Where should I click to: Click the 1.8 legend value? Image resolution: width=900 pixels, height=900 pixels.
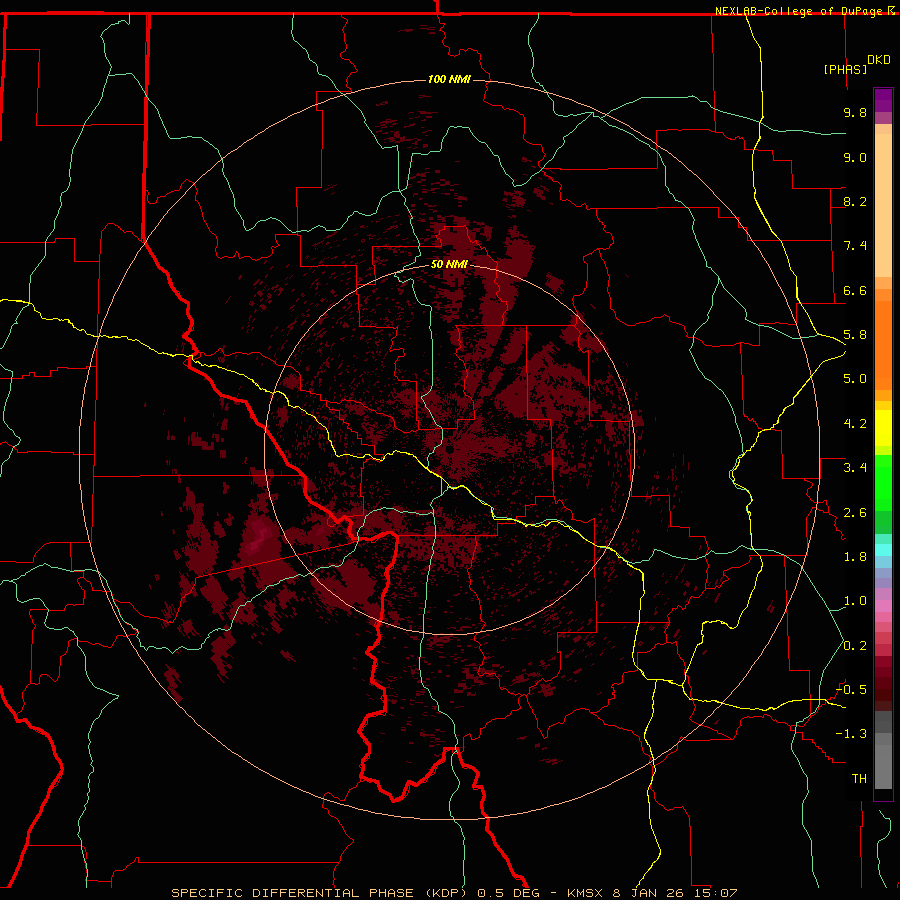pyautogui.click(x=855, y=557)
